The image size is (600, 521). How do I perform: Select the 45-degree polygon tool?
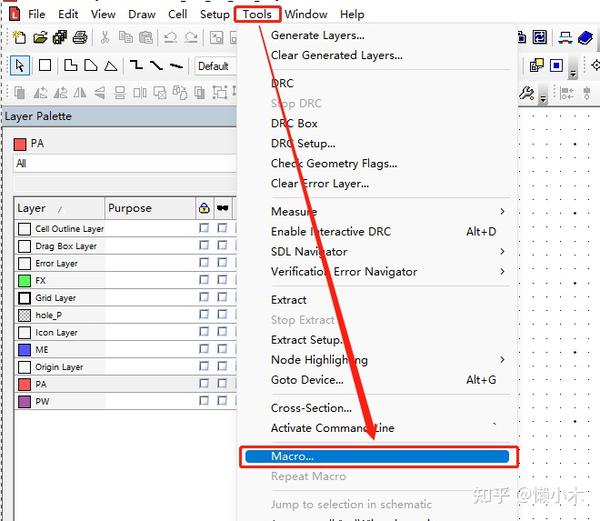point(91,65)
